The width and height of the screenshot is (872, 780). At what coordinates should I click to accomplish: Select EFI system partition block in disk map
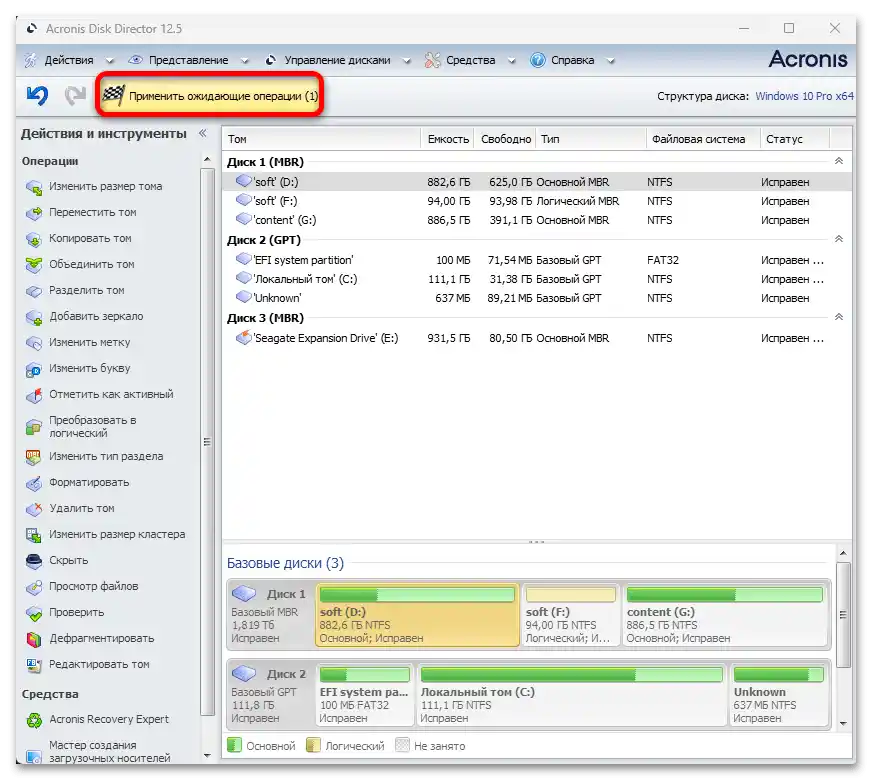point(365,695)
